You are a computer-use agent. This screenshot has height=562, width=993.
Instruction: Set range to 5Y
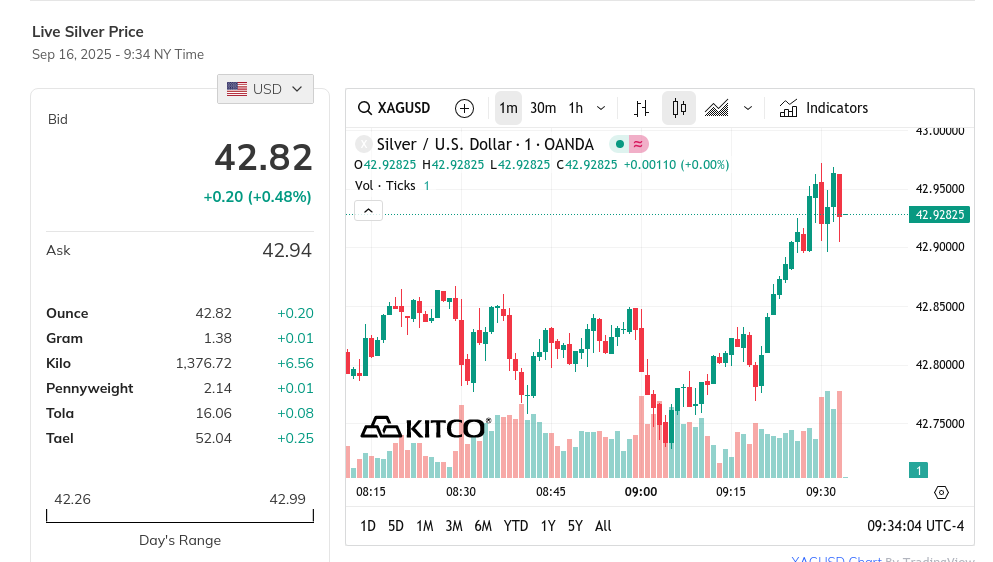(x=575, y=526)
